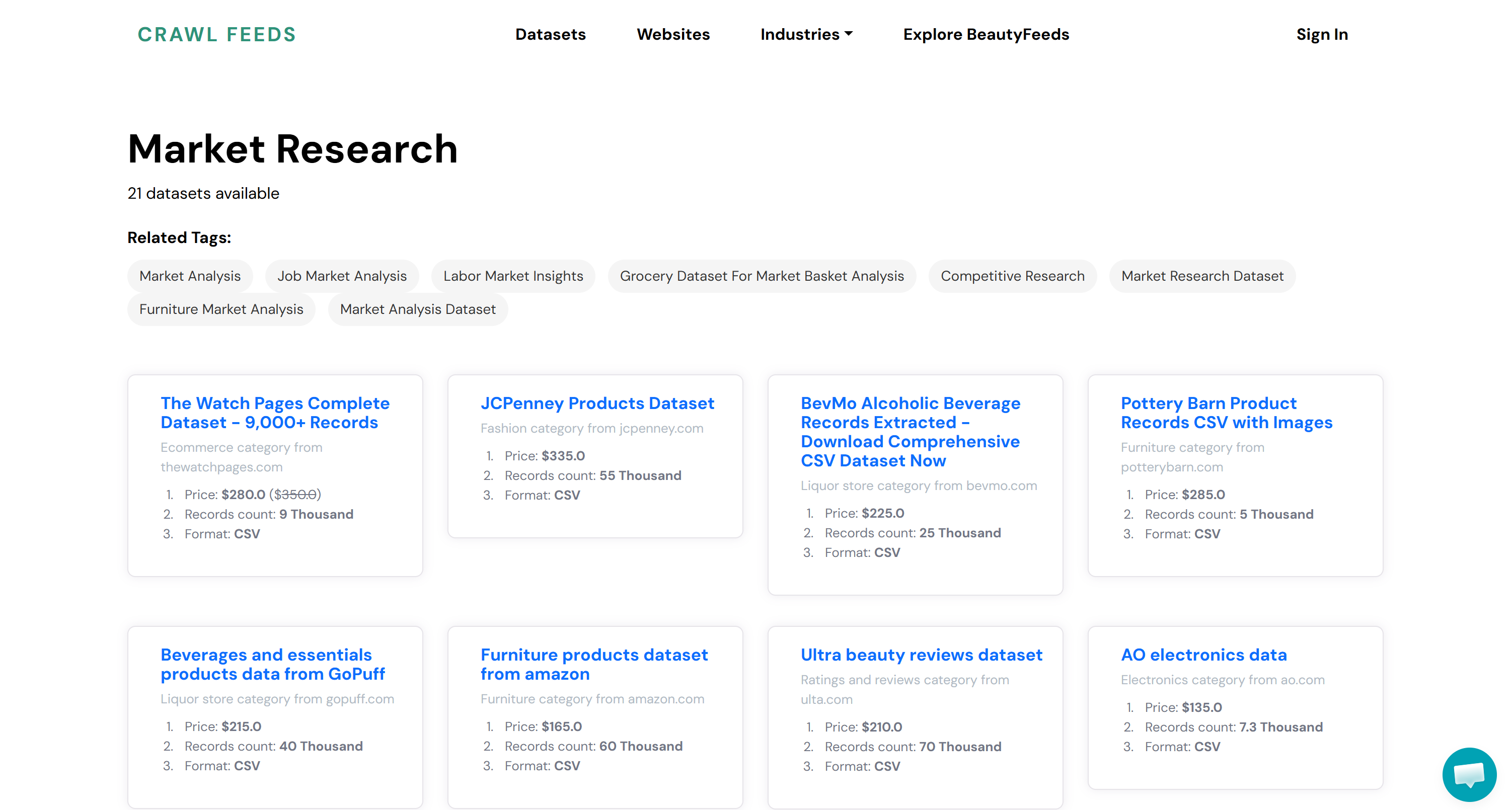Click the AO electronics data dataset
Screen dimensions: 1512x810
click(1204, 654)
